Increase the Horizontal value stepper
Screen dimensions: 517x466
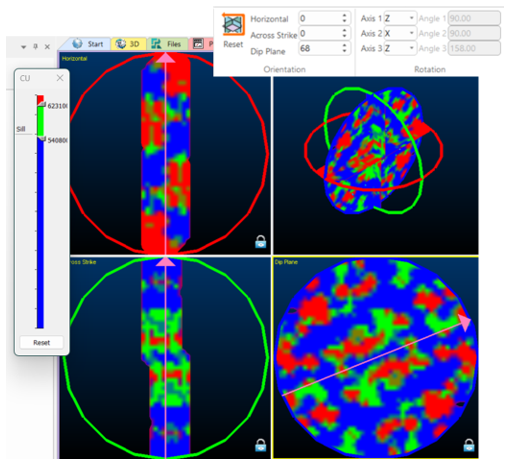point(345,15)
